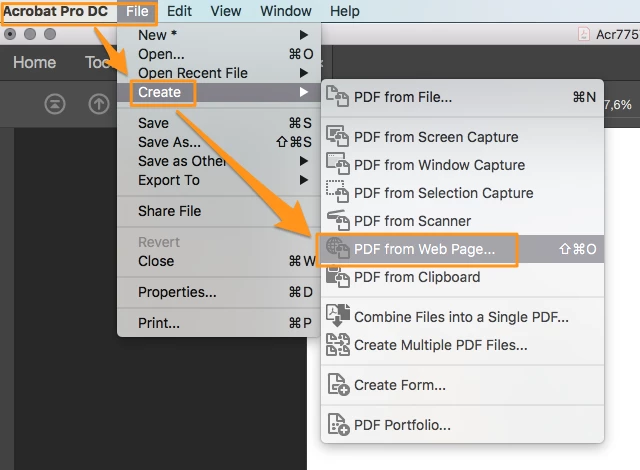The image size is (640, 470).
Task: Select PDF from File... option
Action: (x=462, y=97)
